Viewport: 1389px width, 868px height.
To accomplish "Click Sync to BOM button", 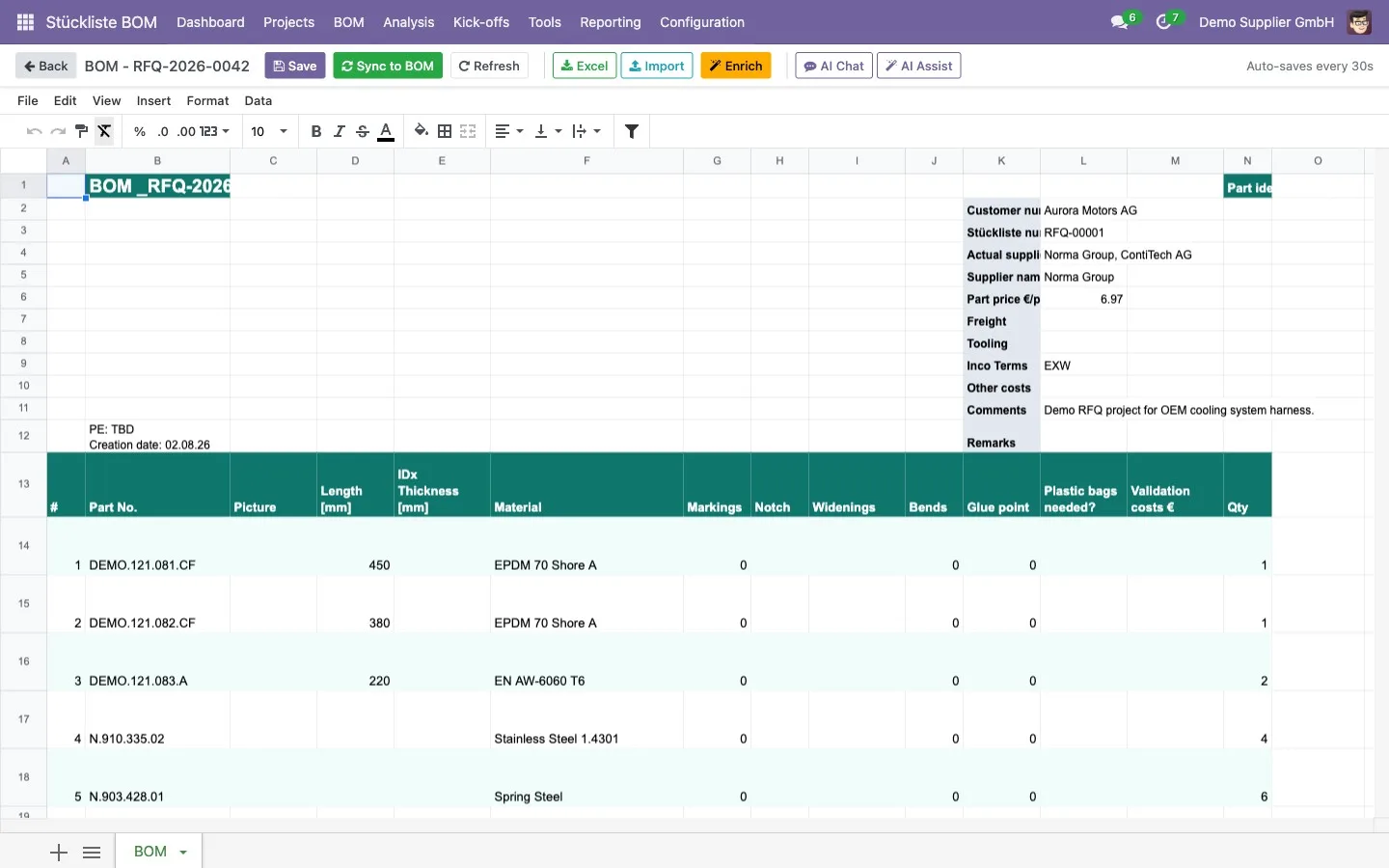I will [388, 66].
